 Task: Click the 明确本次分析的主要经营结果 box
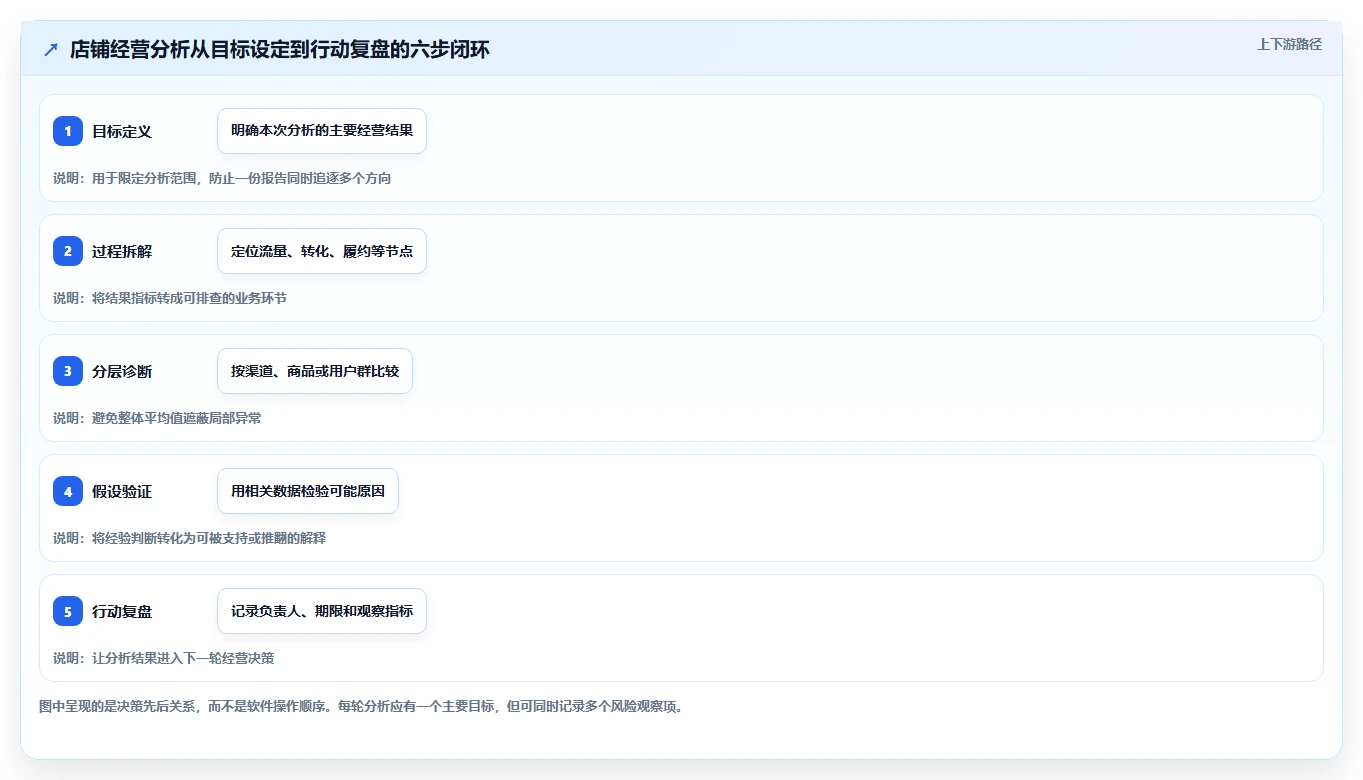click(x=322, y=131)
